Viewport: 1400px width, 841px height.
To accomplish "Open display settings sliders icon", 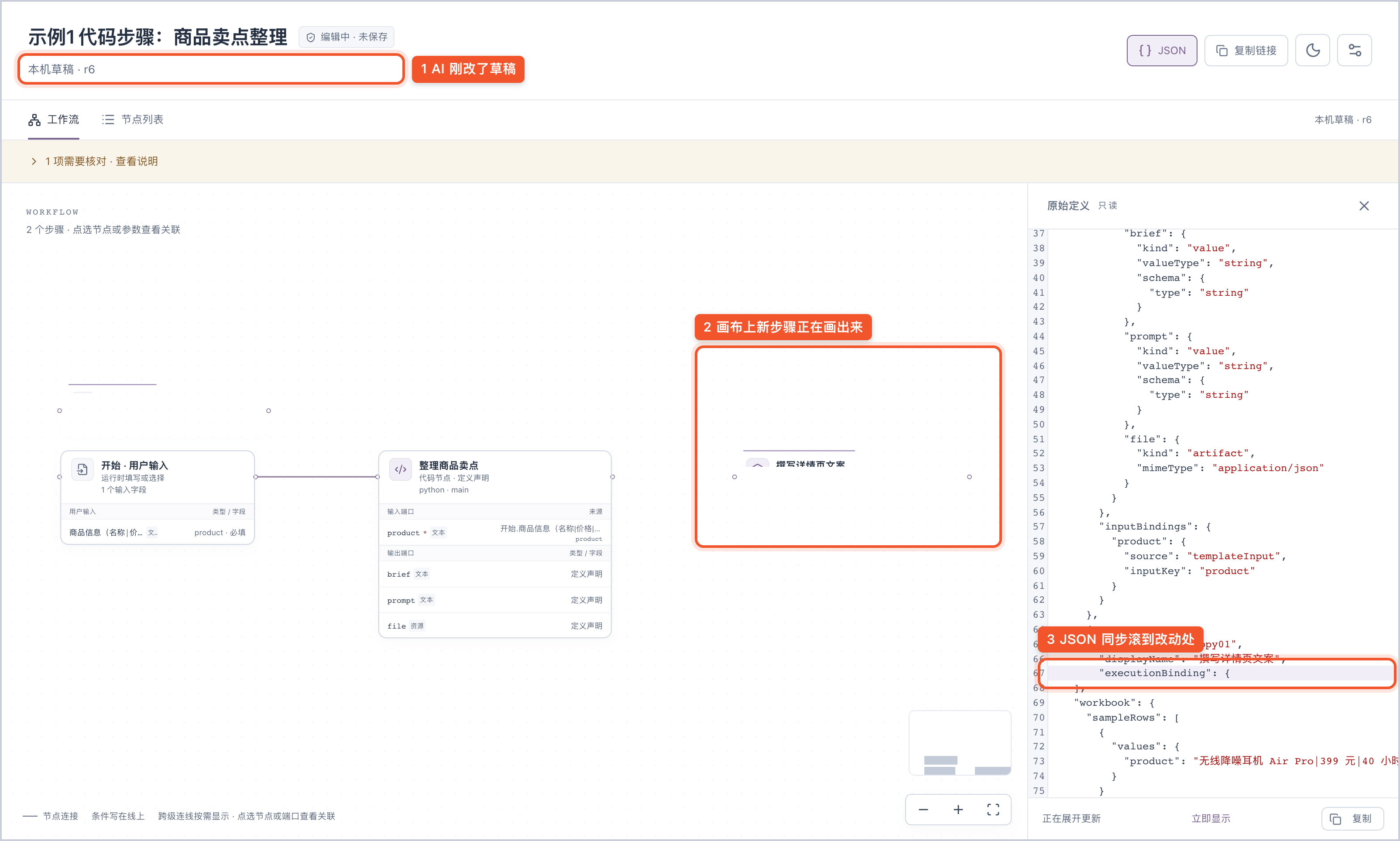I will point(1354,51).
